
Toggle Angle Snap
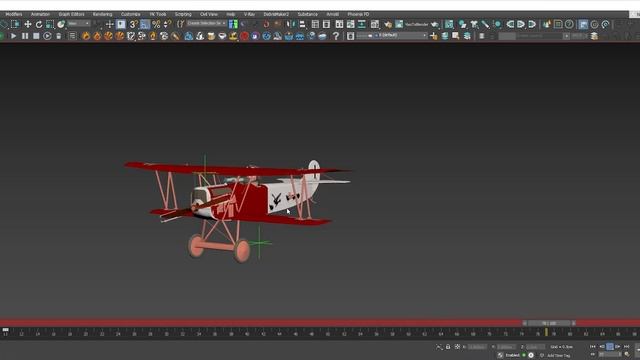point(145,24)
